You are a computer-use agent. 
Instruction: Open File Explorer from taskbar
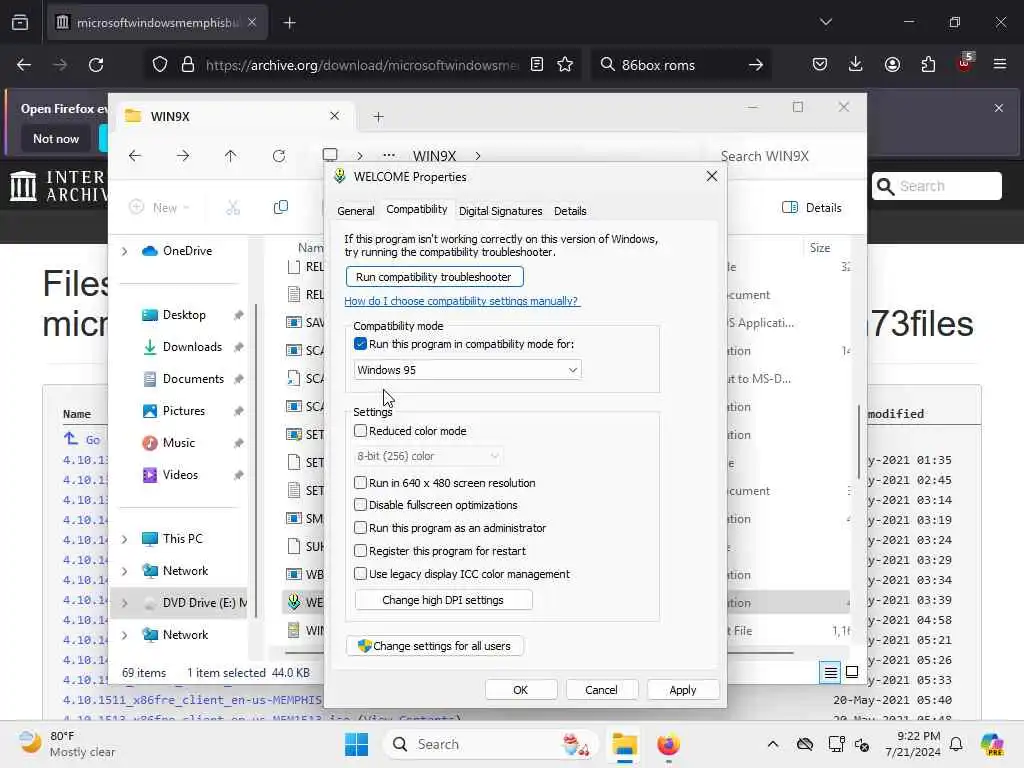[x=624, y=744]
